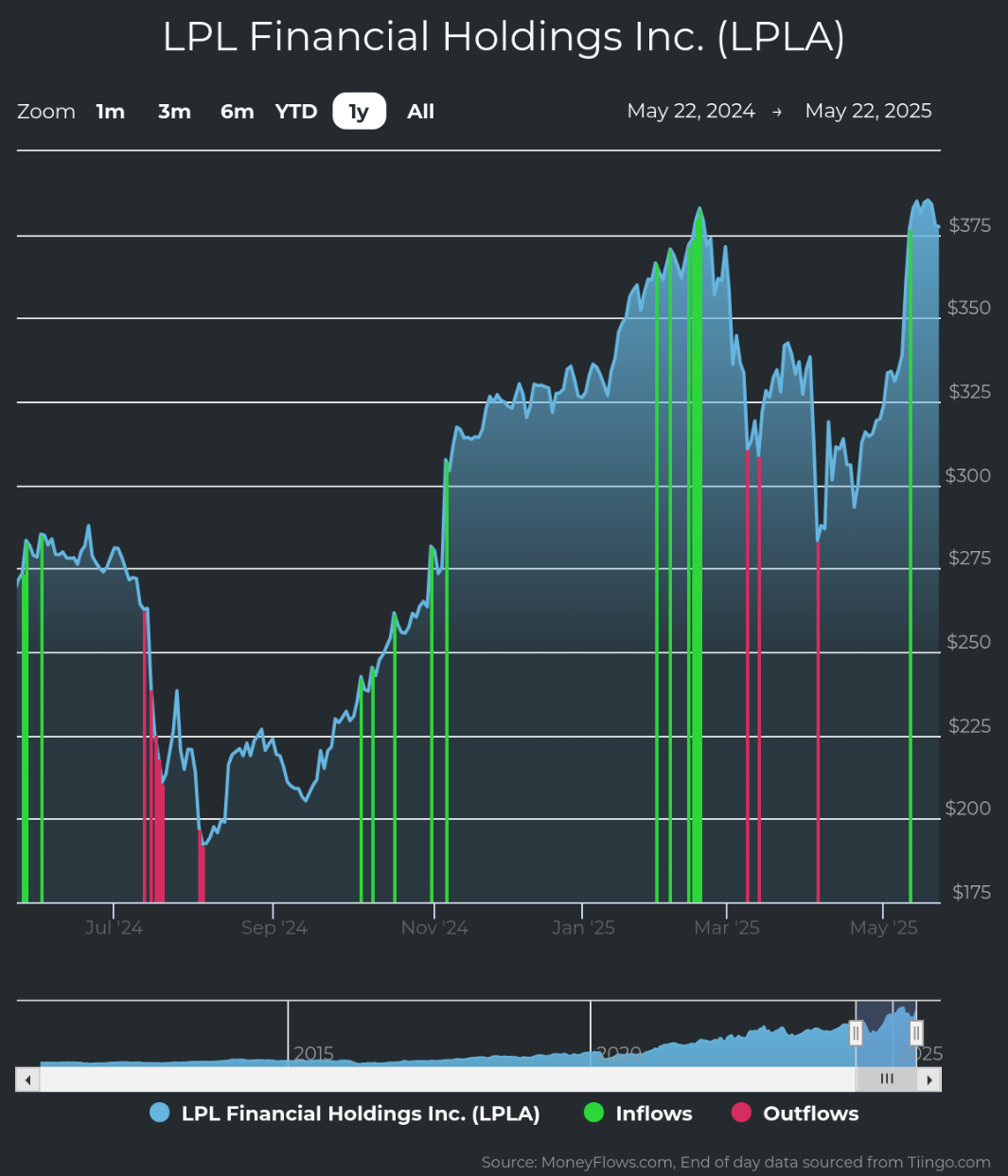Click the green Inflows legend dot
1008x1176 pixels.
point(593,1114)
